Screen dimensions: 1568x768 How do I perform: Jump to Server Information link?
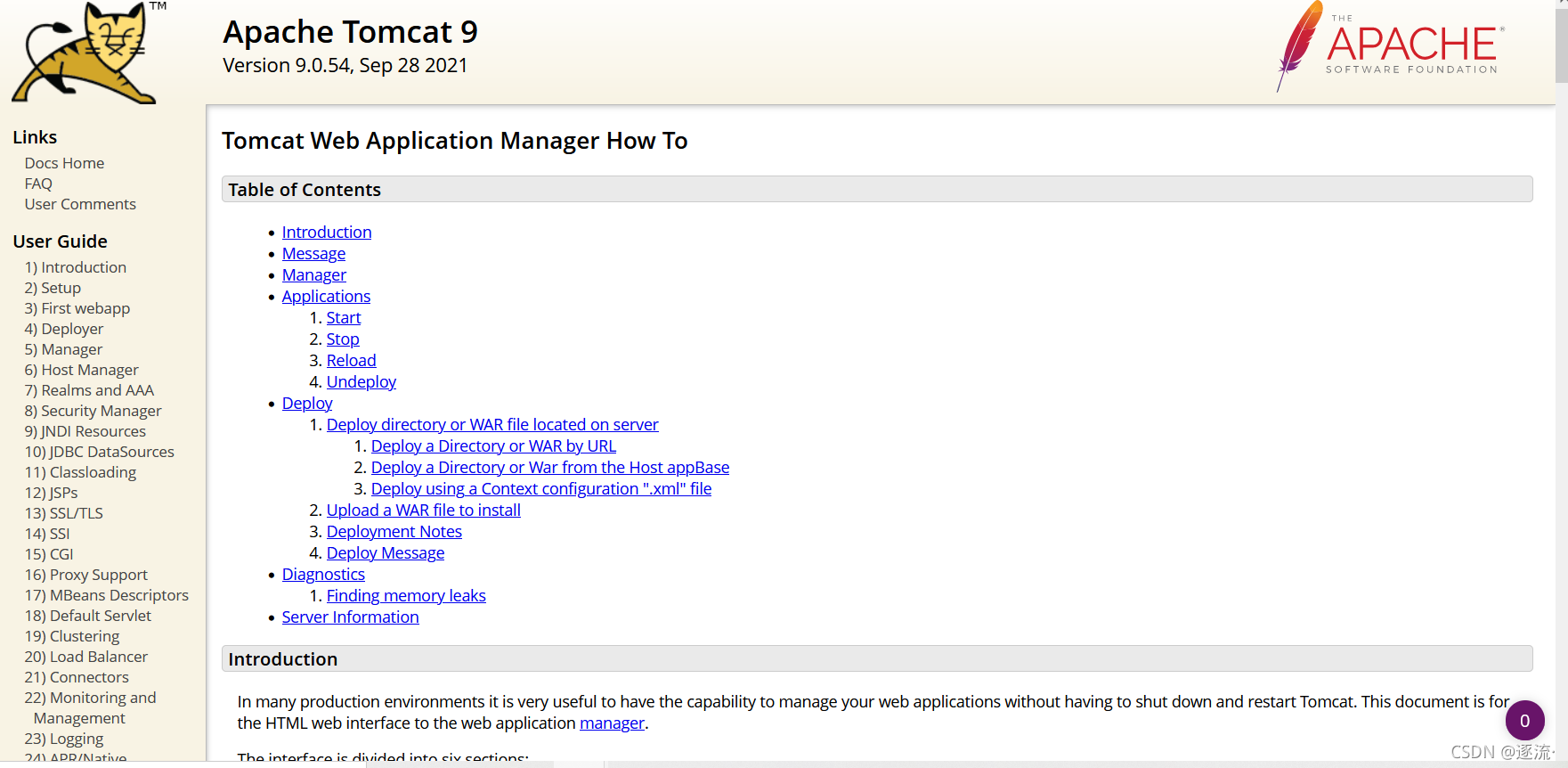351,617
